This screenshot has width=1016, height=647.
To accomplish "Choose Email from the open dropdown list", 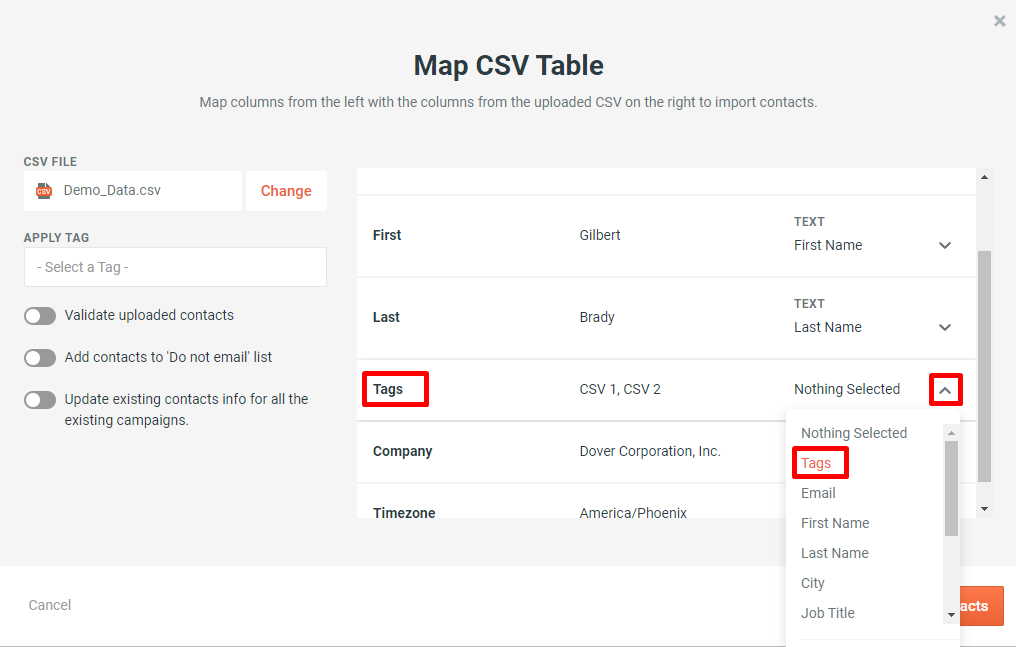I will [817, 492].
